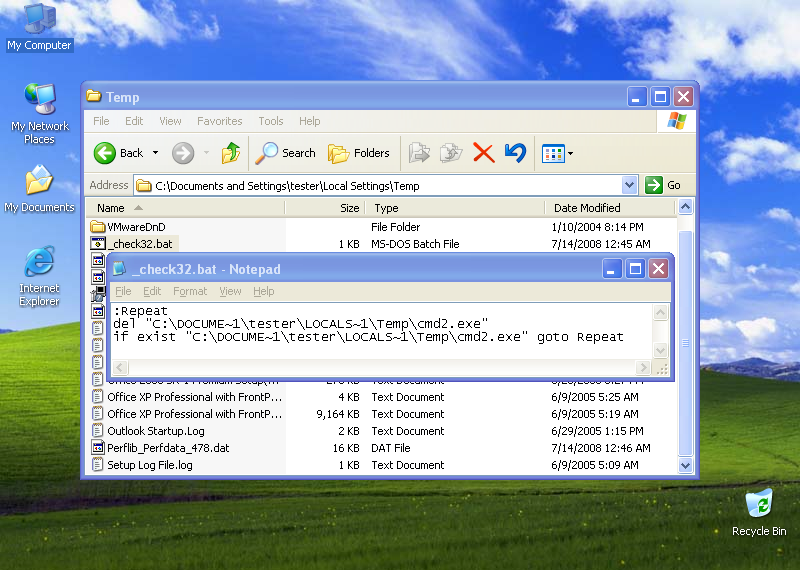Click into the Address path field
Screen dimensions: 800x570
click(378, 185)
